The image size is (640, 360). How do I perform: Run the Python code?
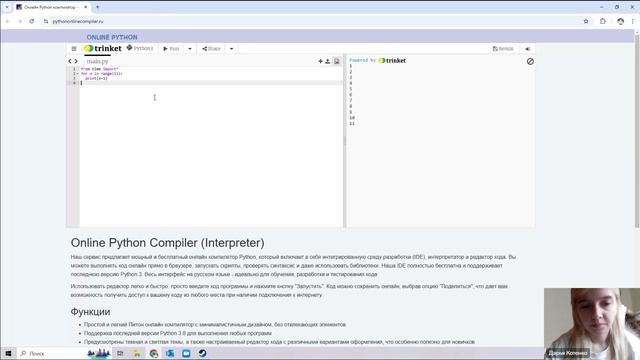(x=171, y=49)
